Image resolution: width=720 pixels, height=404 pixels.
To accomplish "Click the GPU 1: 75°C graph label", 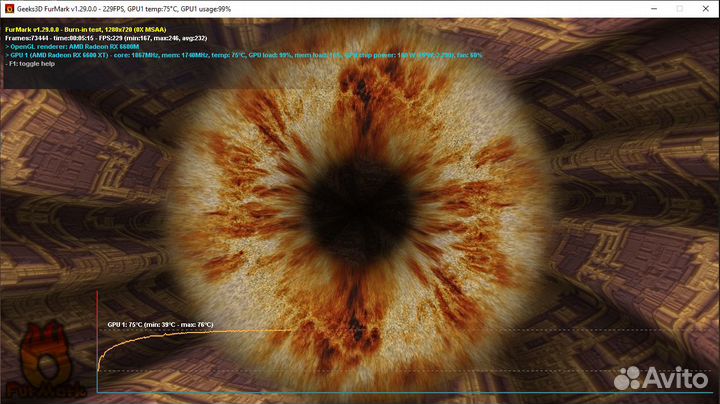I will pos(160,325).
